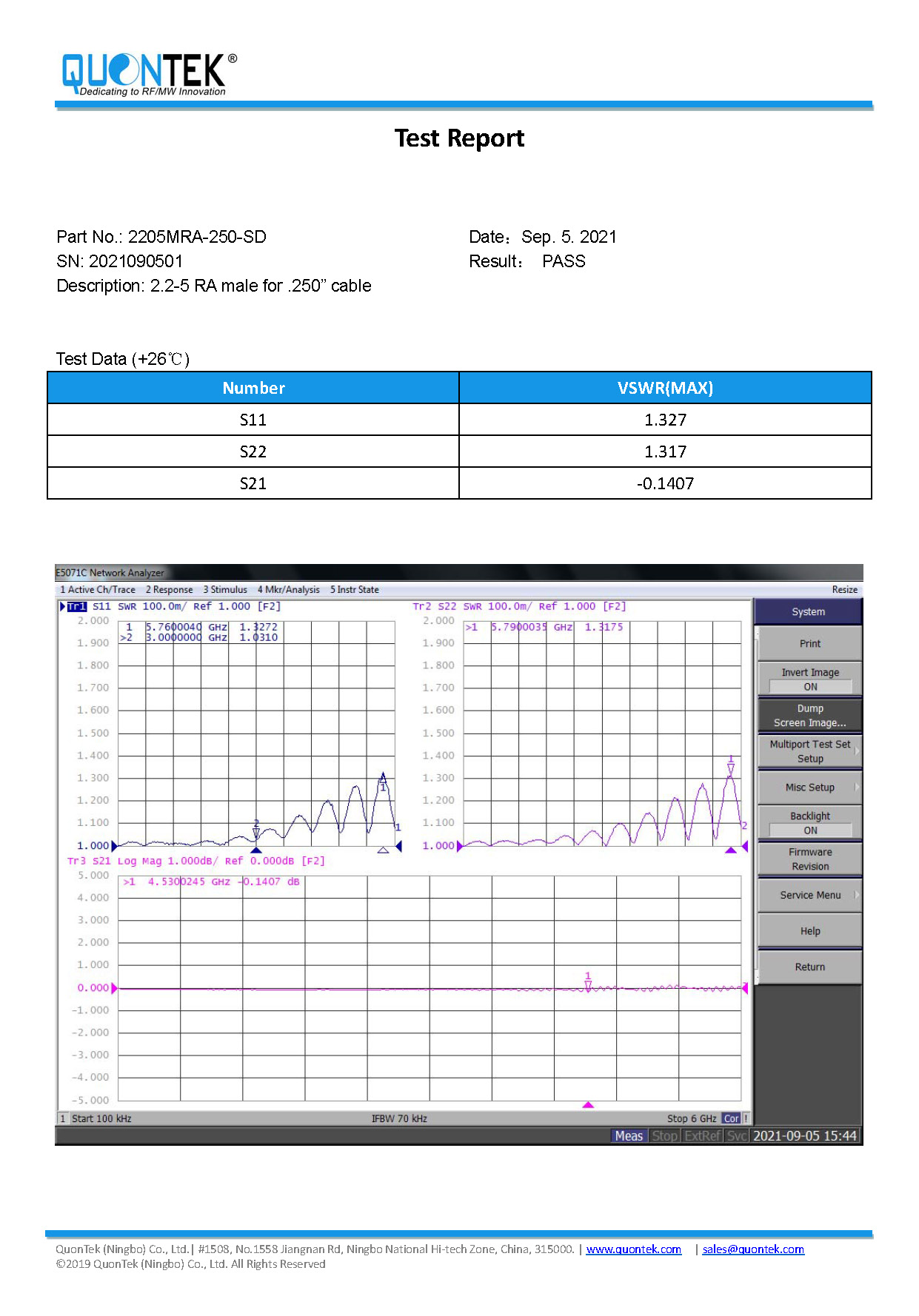919x1316 pixels.
Task: Open the Active Ch/Trace menu
Action: click(98, 590)
